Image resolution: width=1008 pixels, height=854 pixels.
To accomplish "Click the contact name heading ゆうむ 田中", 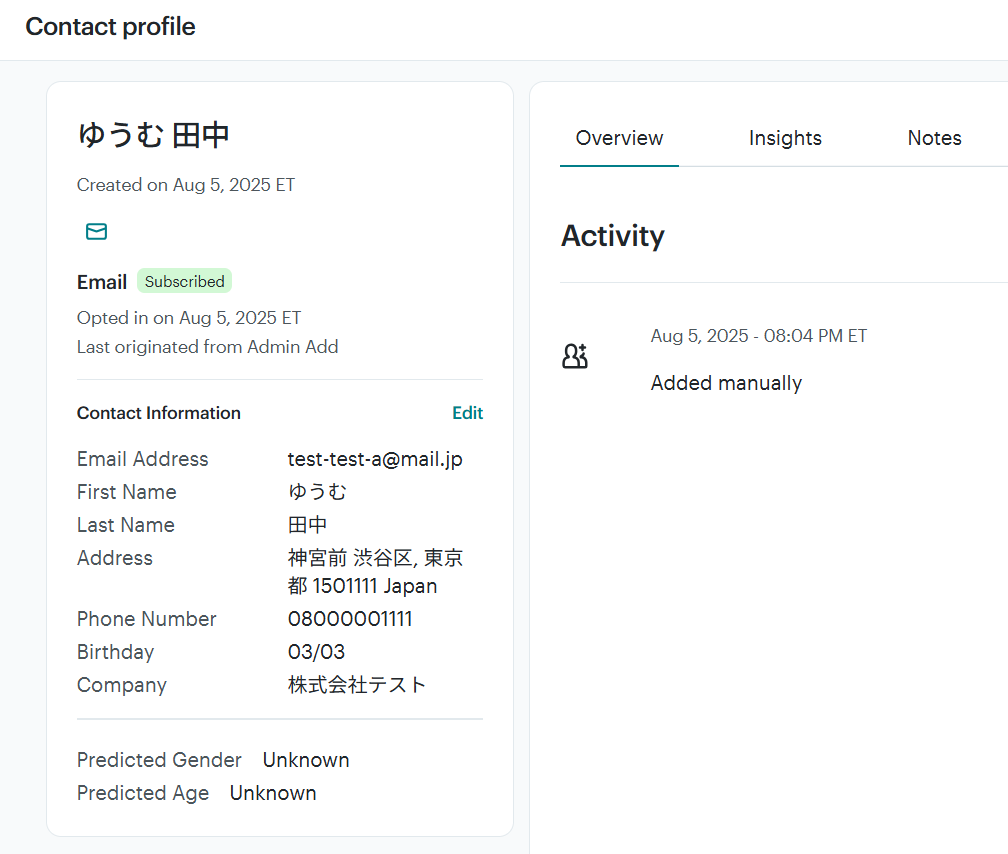I will 154,135.
